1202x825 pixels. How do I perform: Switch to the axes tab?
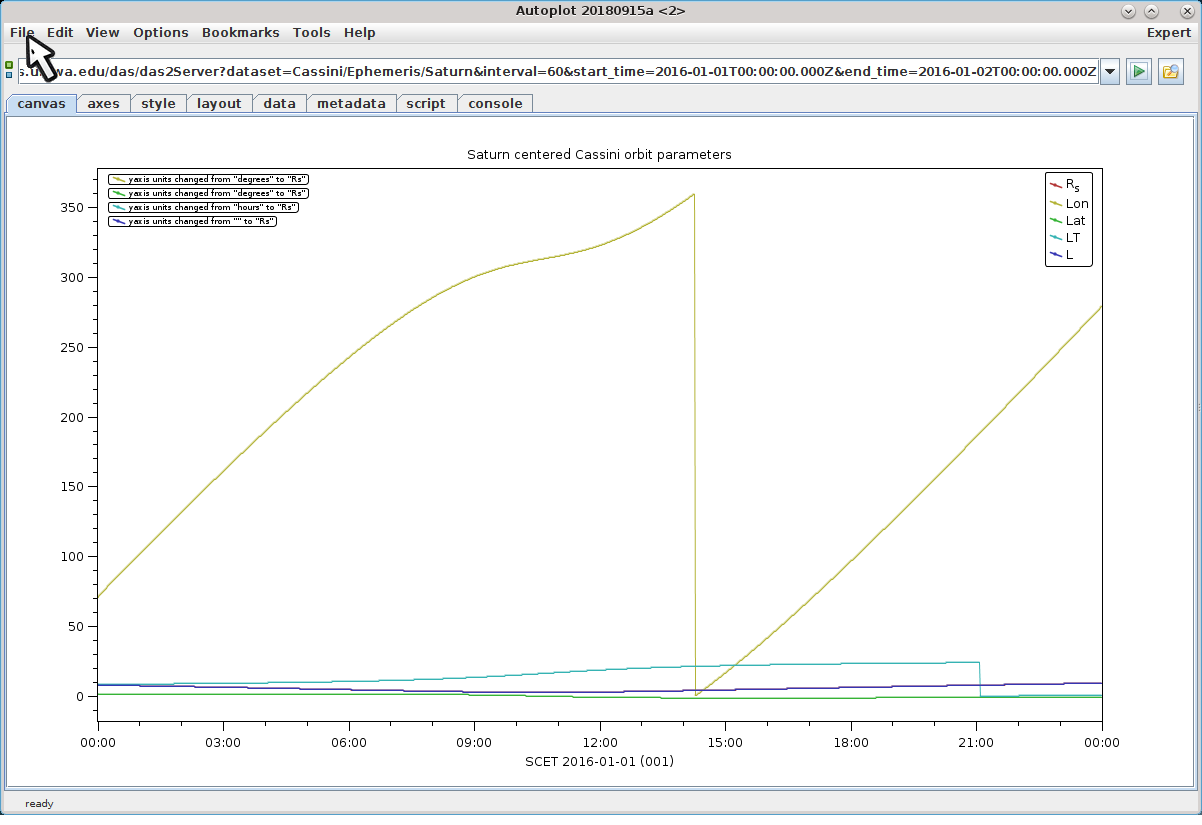103,103
